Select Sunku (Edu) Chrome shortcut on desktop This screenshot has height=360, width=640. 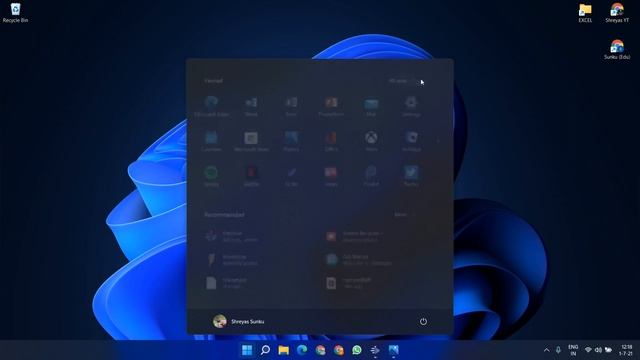coord(617,49)
